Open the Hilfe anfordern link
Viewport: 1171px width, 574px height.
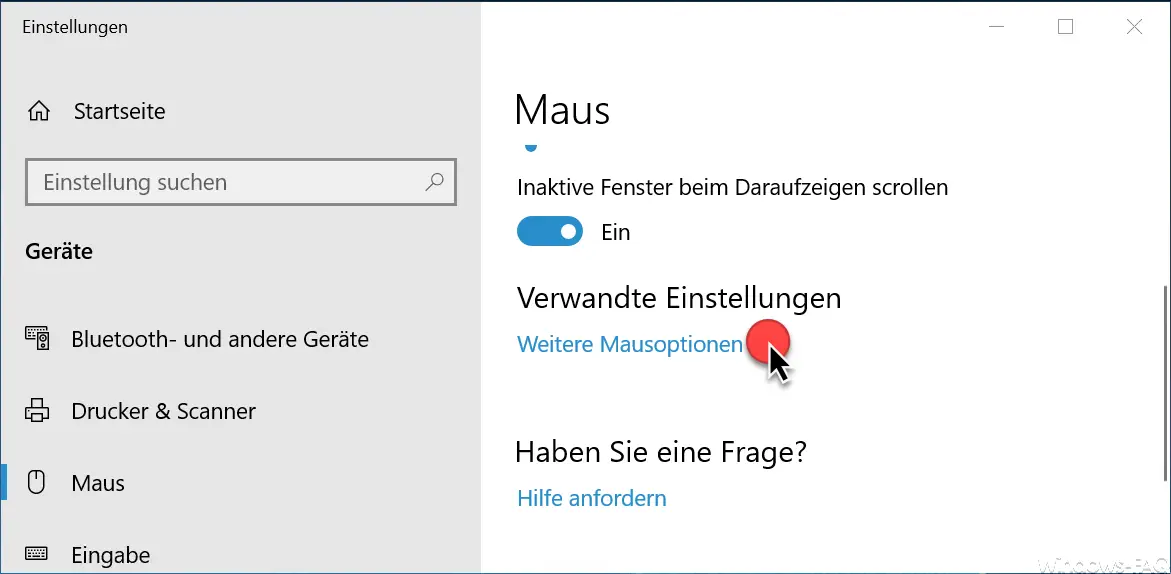click(591, 498)
